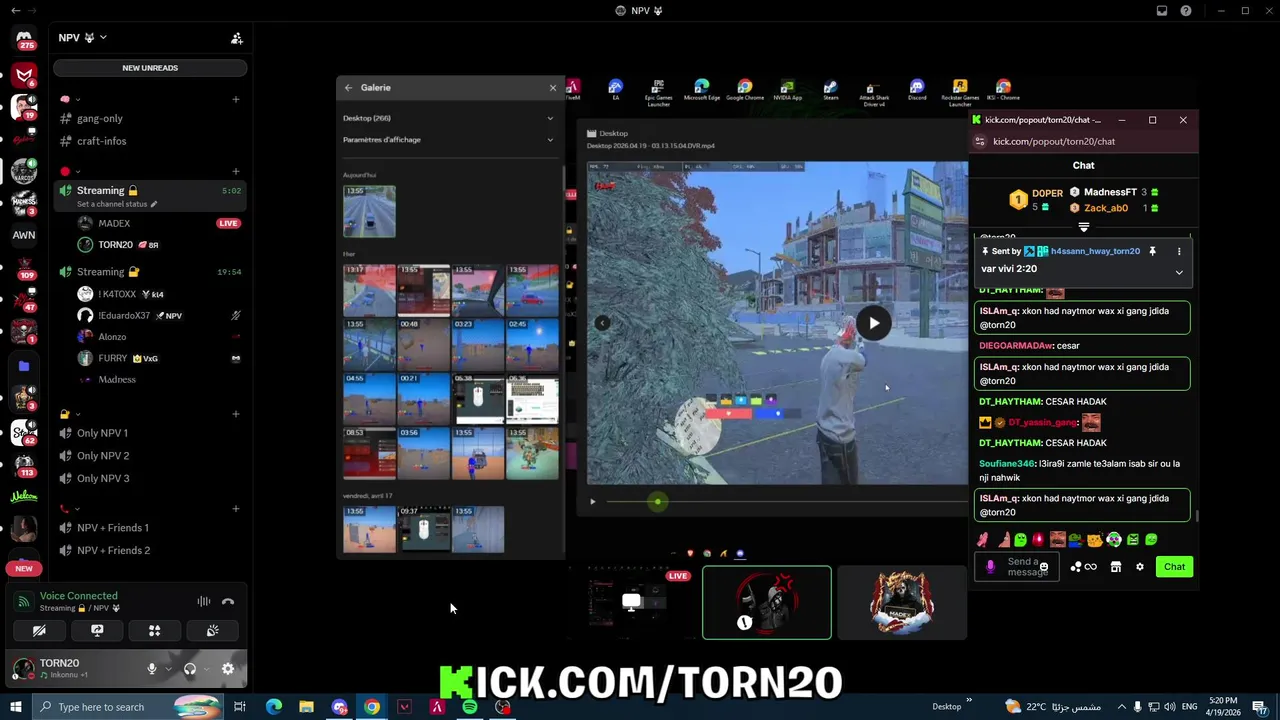The height and width of the screenshot is (720, 1280).
Task: Expand the pinned message chevron in Kick chat
Action: click(1179, 272)
